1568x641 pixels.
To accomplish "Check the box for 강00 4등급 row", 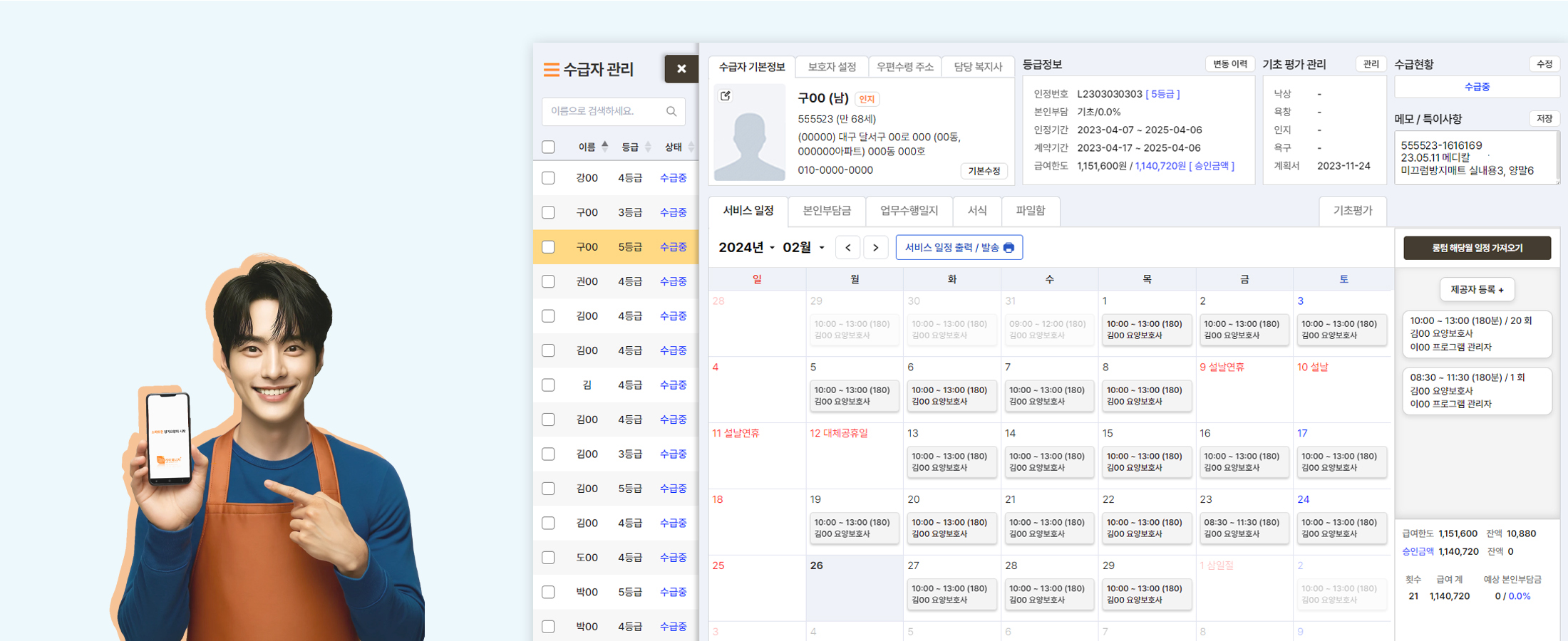I will tap(548, 177).
